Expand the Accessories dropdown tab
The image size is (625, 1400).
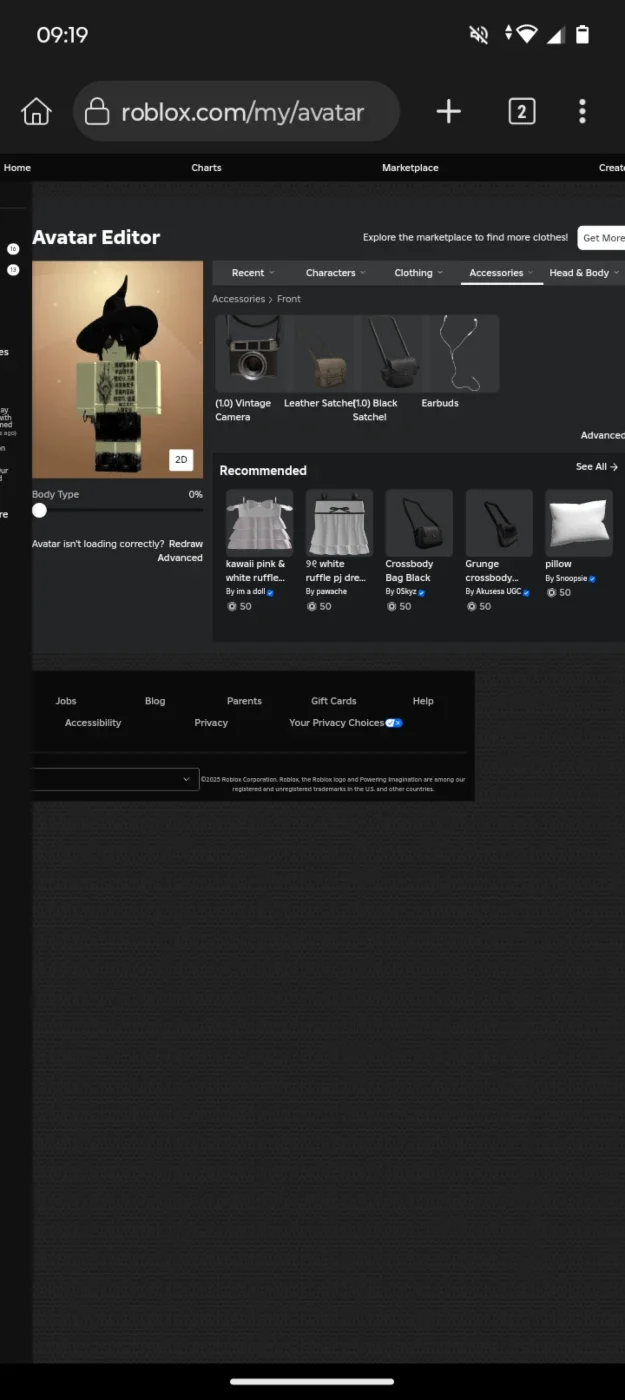coord(501,273)
